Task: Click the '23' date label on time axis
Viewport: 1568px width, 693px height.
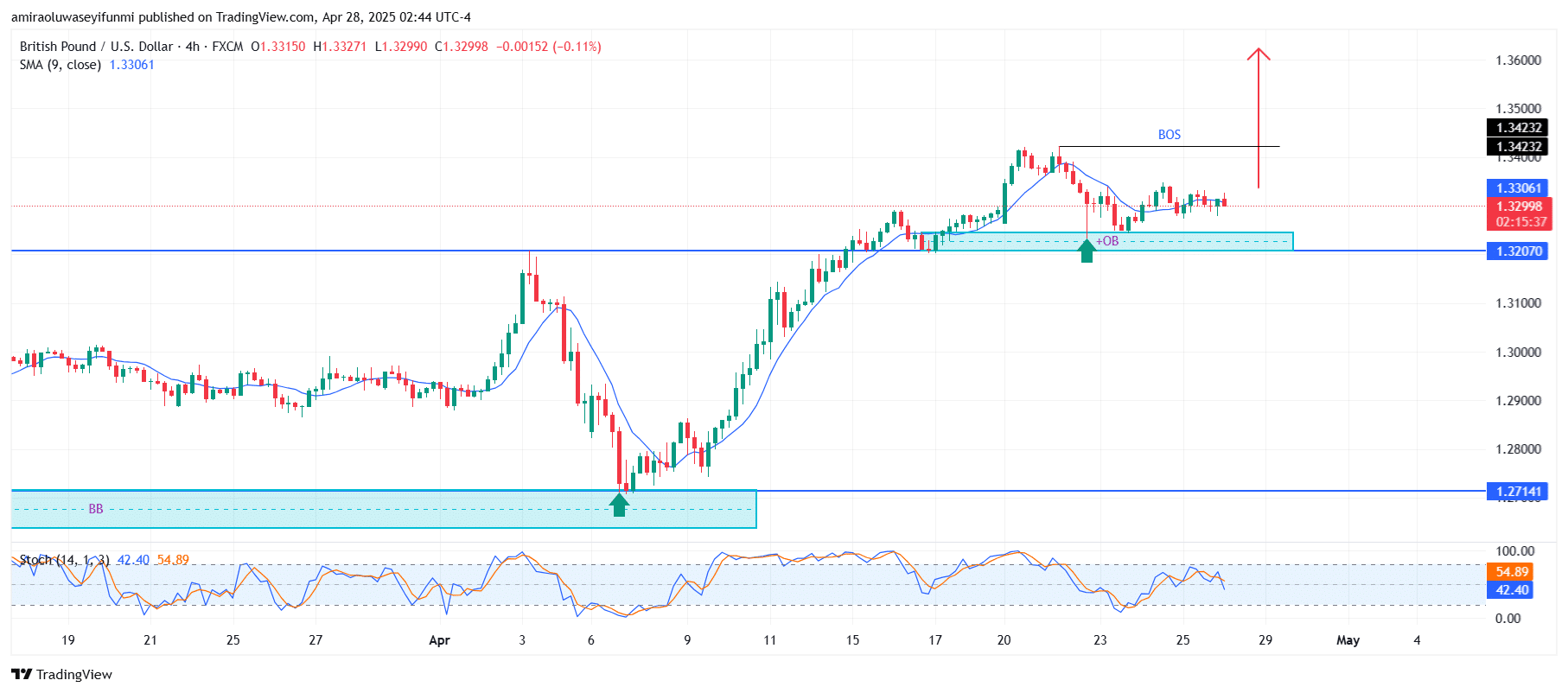Action: tap(1100, 640)
